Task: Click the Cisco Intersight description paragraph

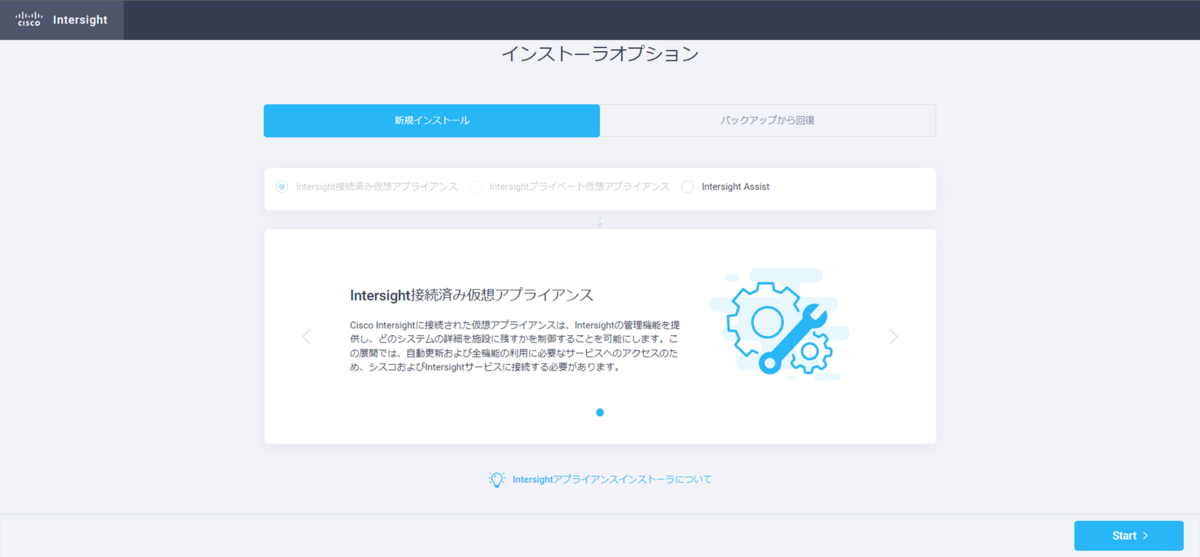Action: [515, 346]
